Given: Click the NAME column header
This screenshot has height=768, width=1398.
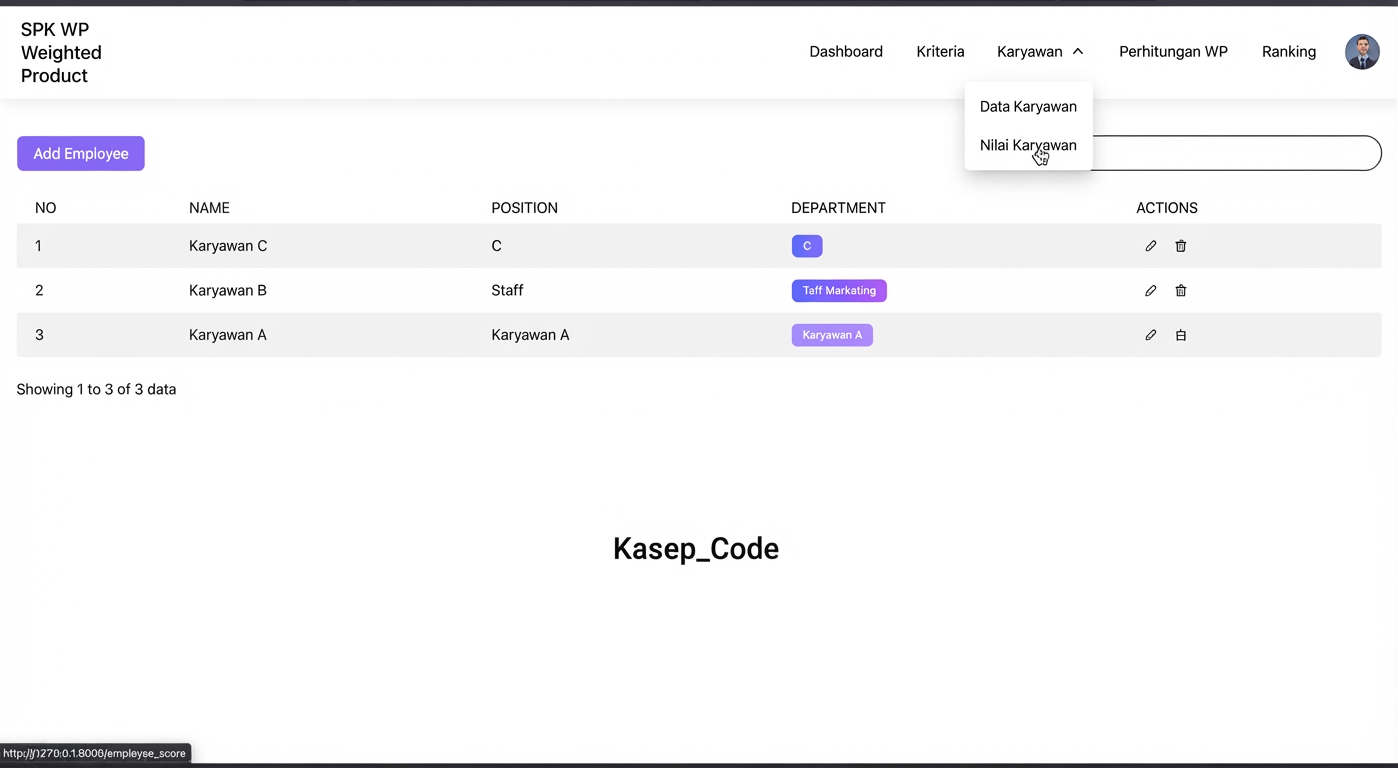Looking at the screenshot, I should click(209, 208).
